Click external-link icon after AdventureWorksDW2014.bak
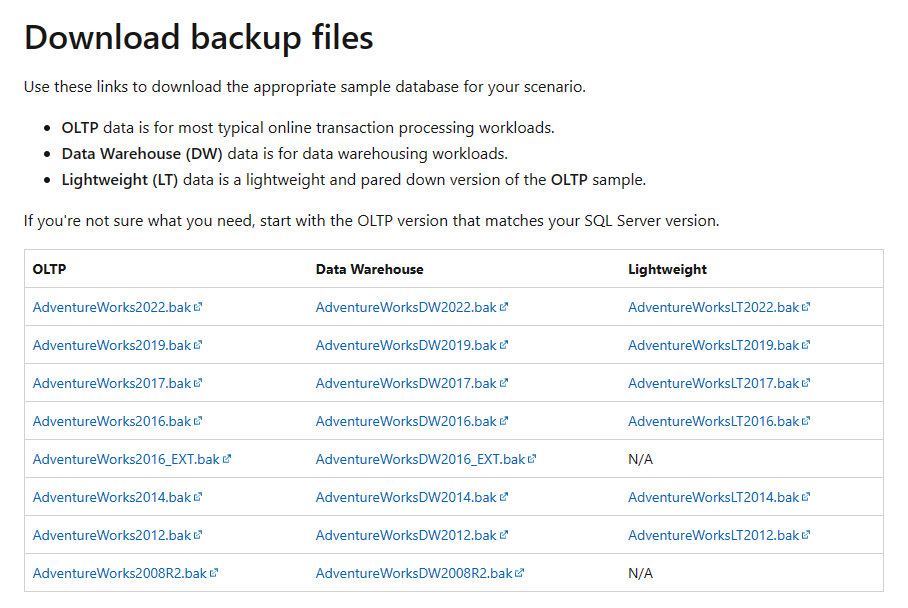Image resolution: width=908 pixels, height=608 pixels. (504, 497)
